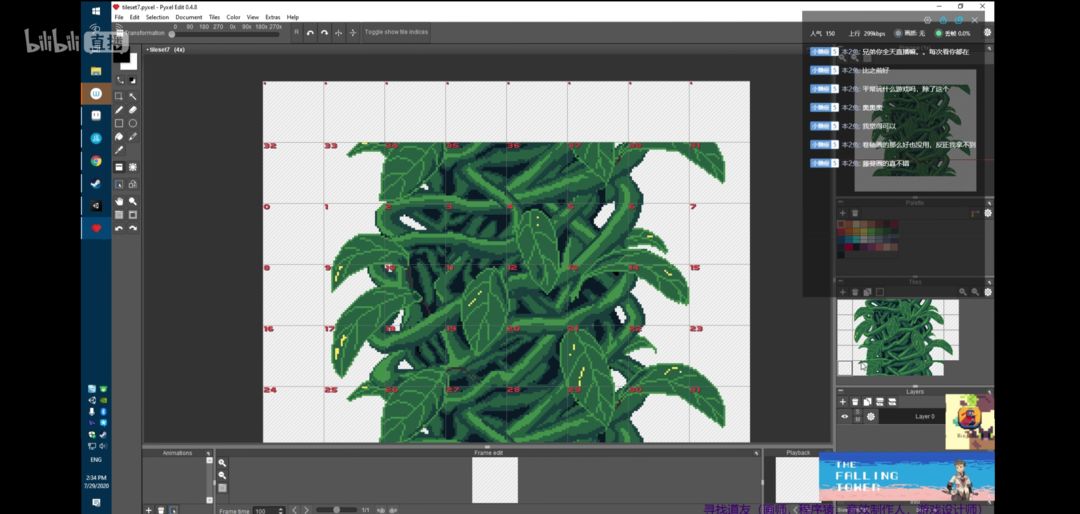
Task: Flip vertically in transformation toolbar
Action: coord(353,32)
